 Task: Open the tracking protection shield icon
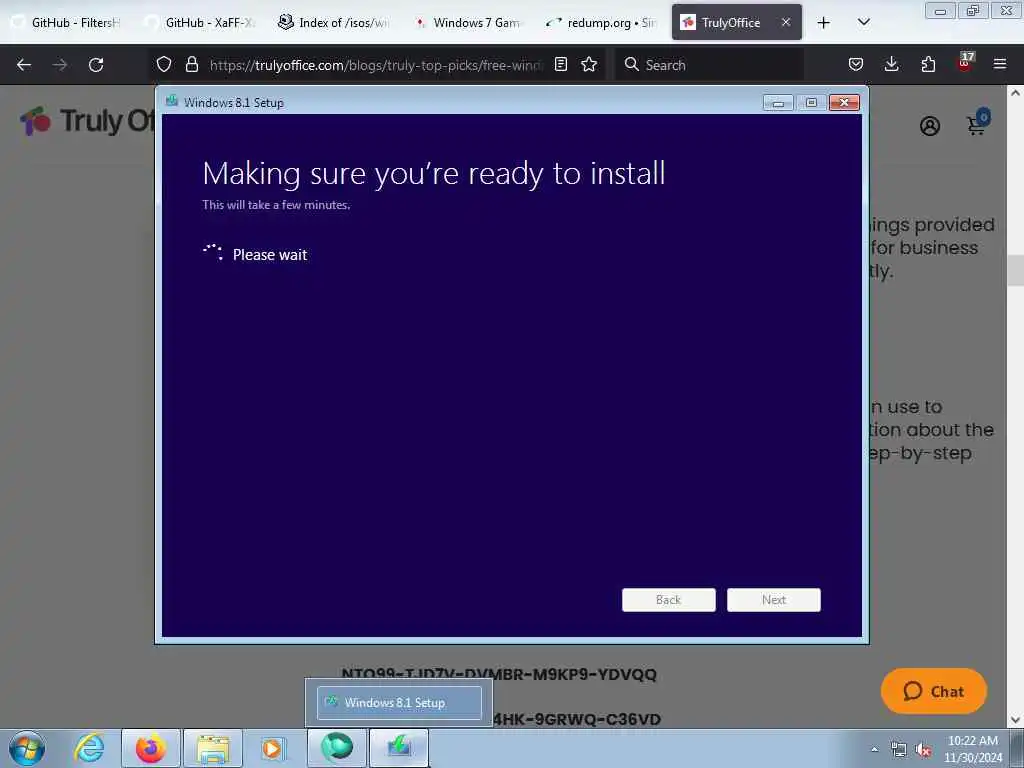click(164, 64)
